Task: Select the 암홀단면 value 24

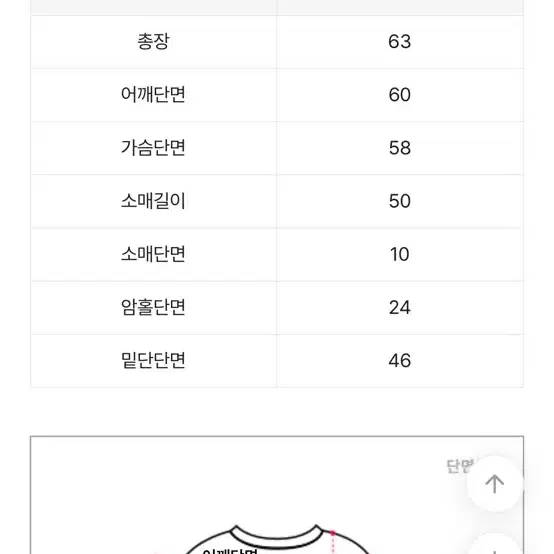Action: click(400, 307)
